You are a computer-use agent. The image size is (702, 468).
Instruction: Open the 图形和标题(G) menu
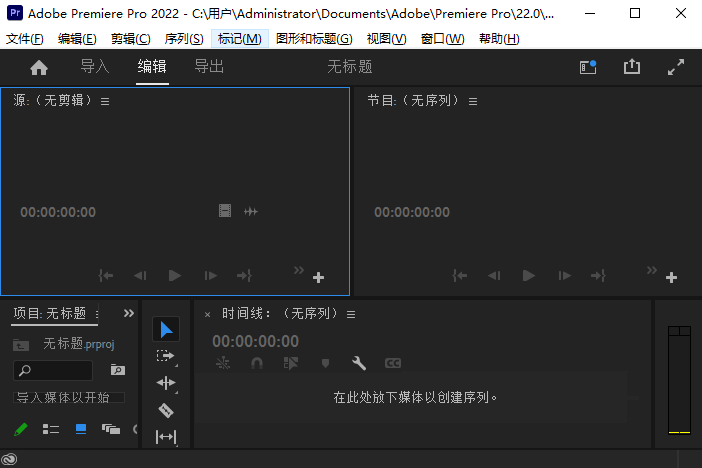tap(314, 39)
